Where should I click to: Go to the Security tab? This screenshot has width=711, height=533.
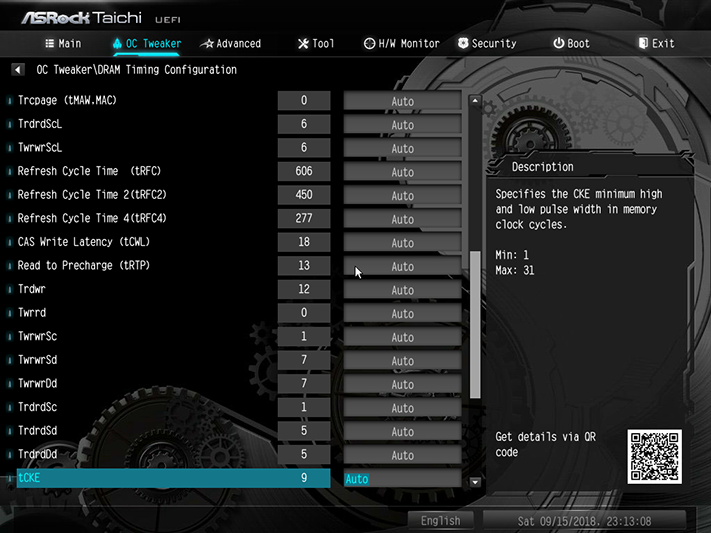click(487, 44)
